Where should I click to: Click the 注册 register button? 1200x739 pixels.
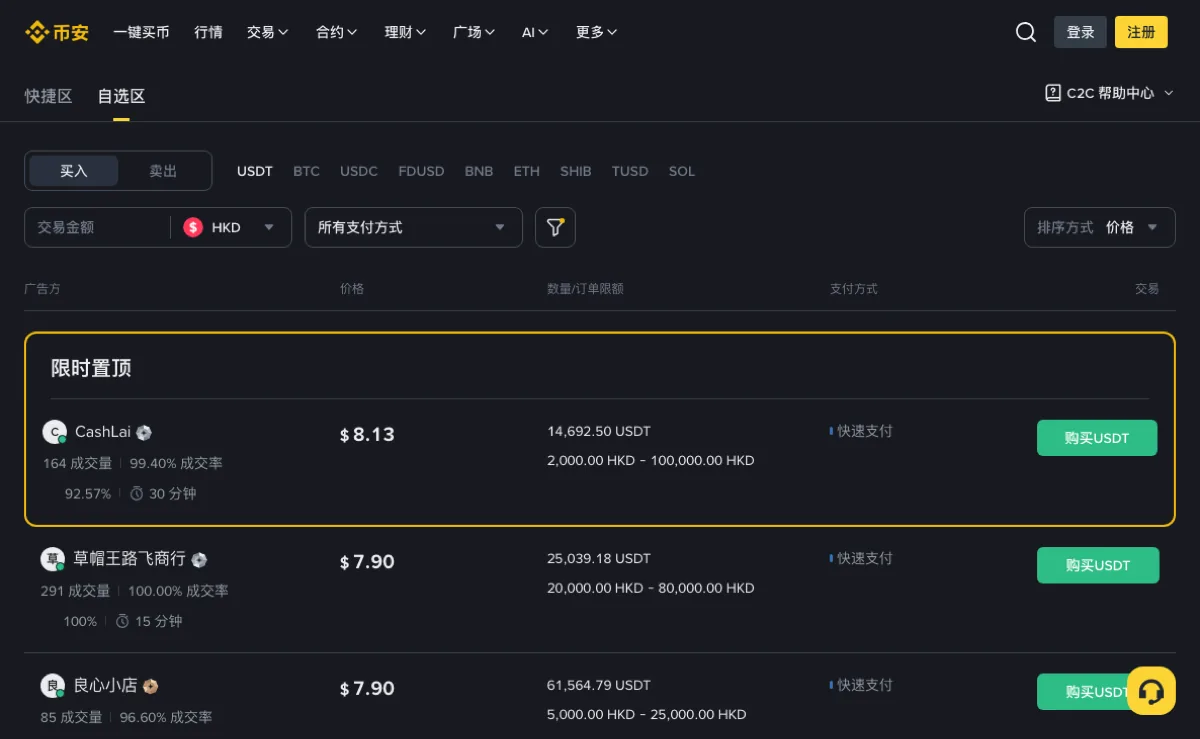pyautogui.click(x=1141, y=32)
